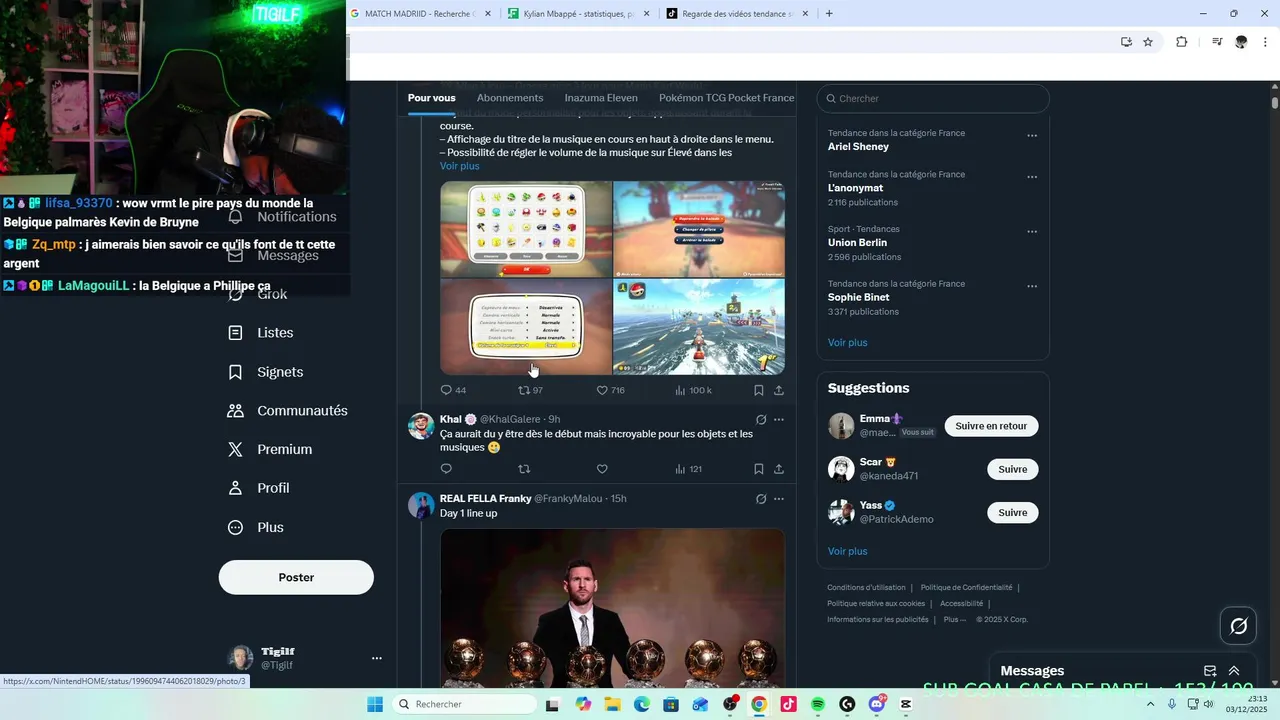The height and width of the screenshot is (720, 1280).
Task: Switch to Kylian Mbappé browser tab
Action: tap(577, 14)
